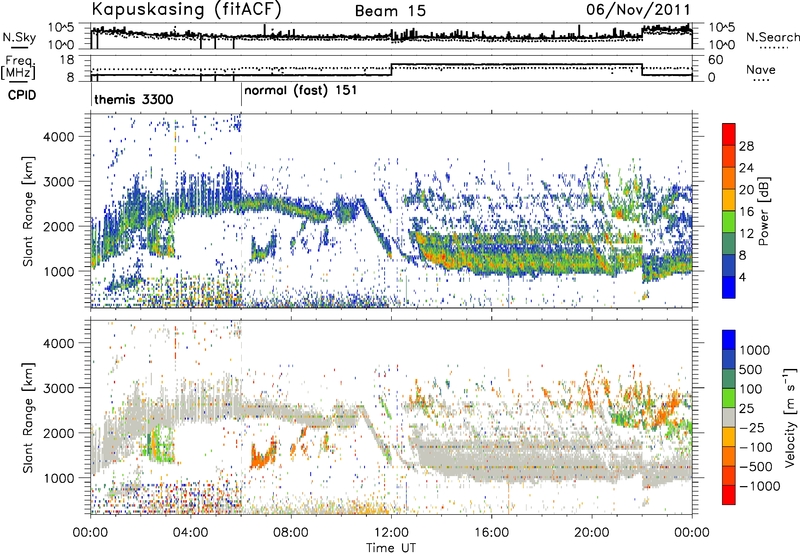800x554 pixels.
Task: Click the '1000' tick on velocity colorbar
Action: coord(754,350)
